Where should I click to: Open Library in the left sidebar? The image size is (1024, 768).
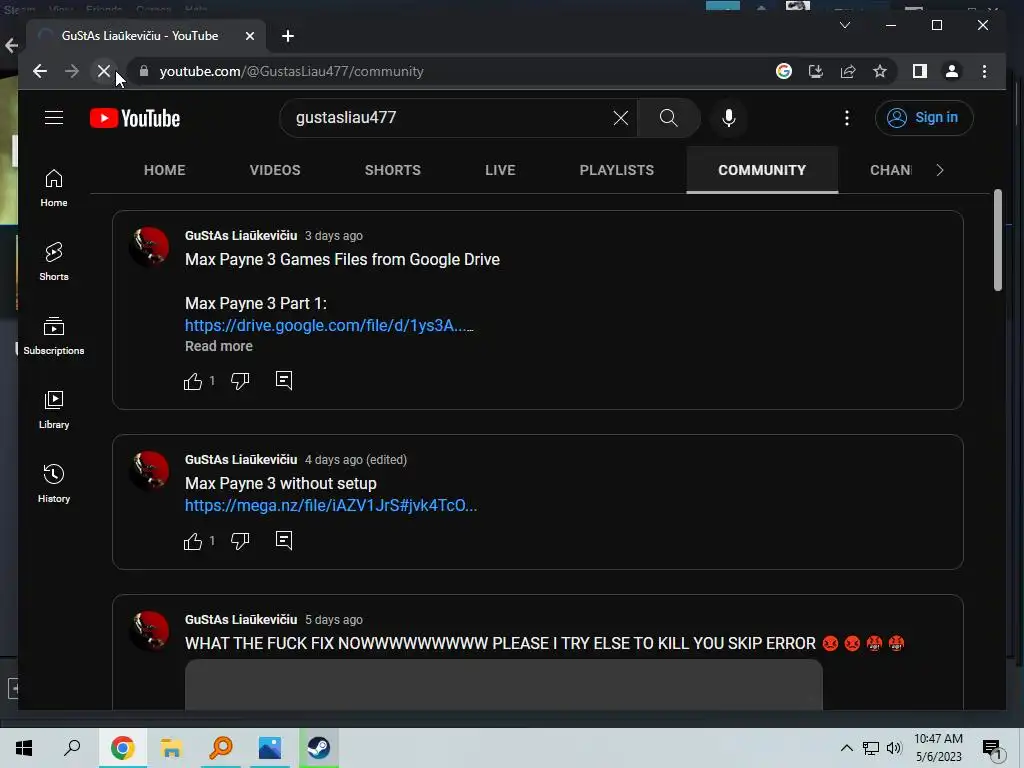54,409
